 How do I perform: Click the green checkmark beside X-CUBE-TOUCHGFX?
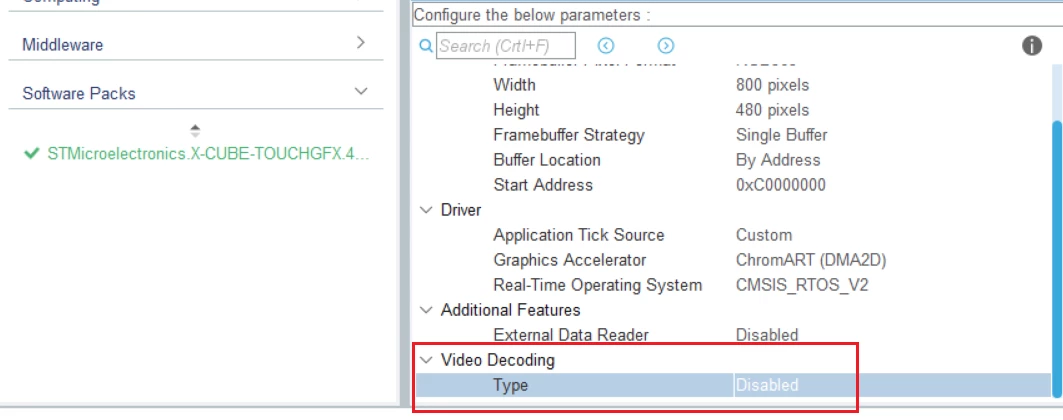(x=31, y=154)
